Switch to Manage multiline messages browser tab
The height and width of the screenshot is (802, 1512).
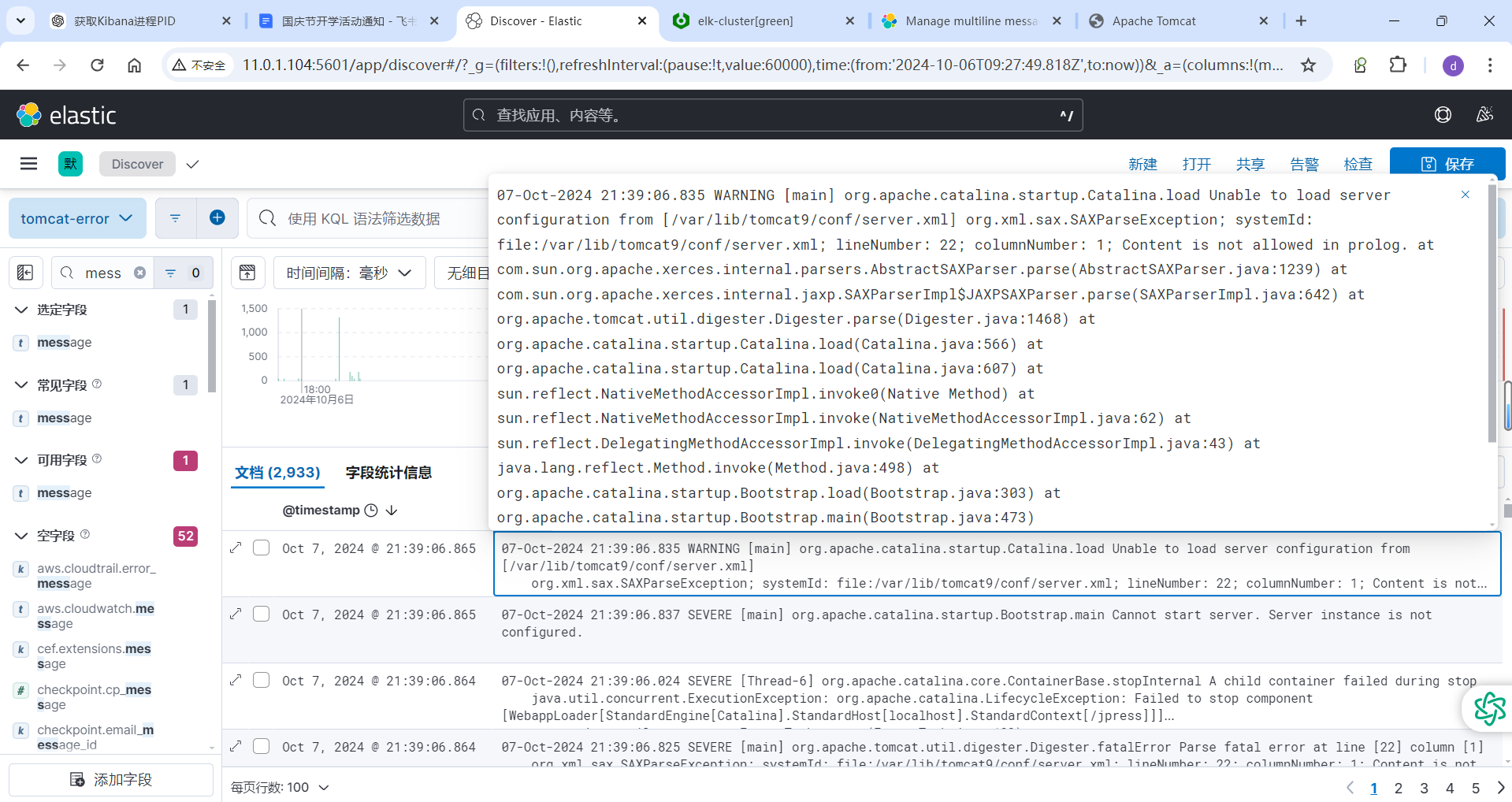[x=971, y=20]
